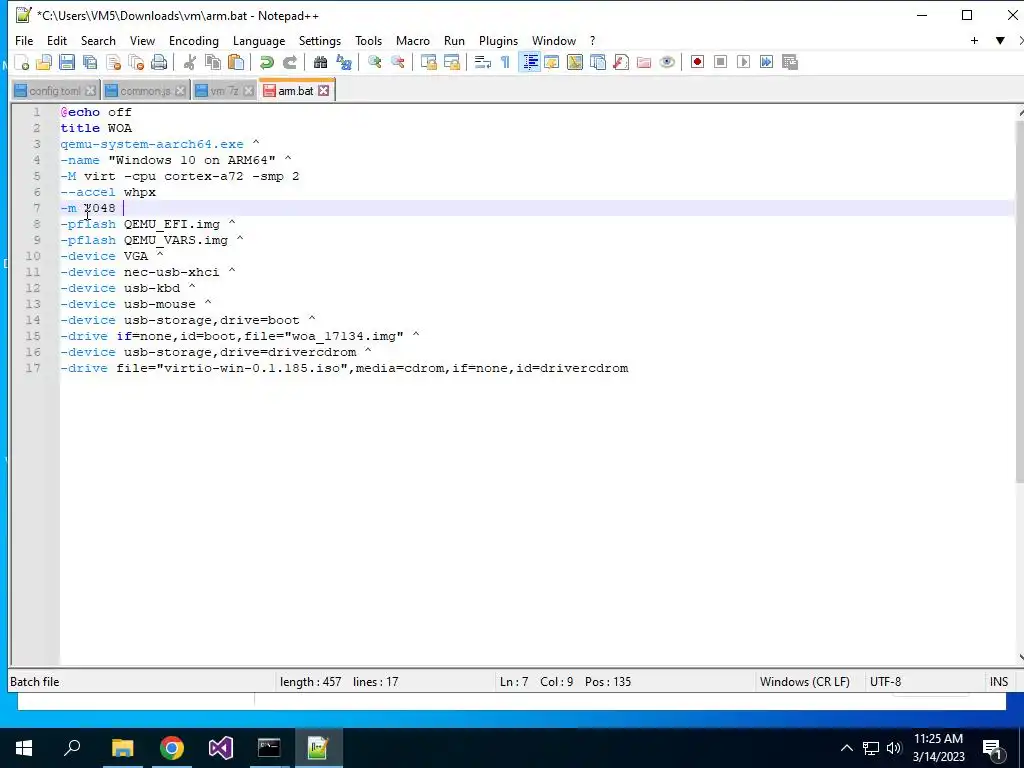Open the Edit menu

point(57,40)
